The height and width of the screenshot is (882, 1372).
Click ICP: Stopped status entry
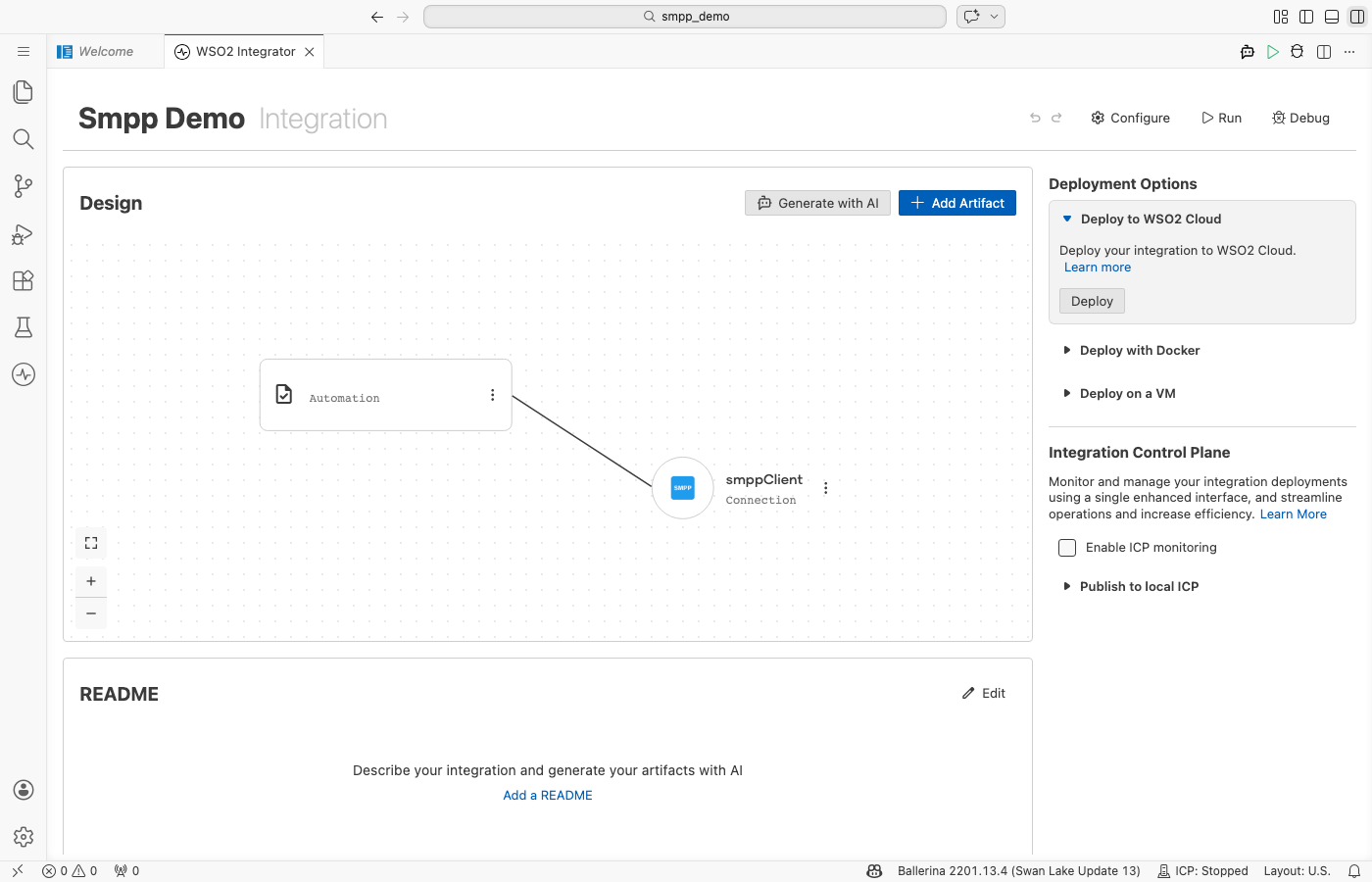tap(1202, 871)
